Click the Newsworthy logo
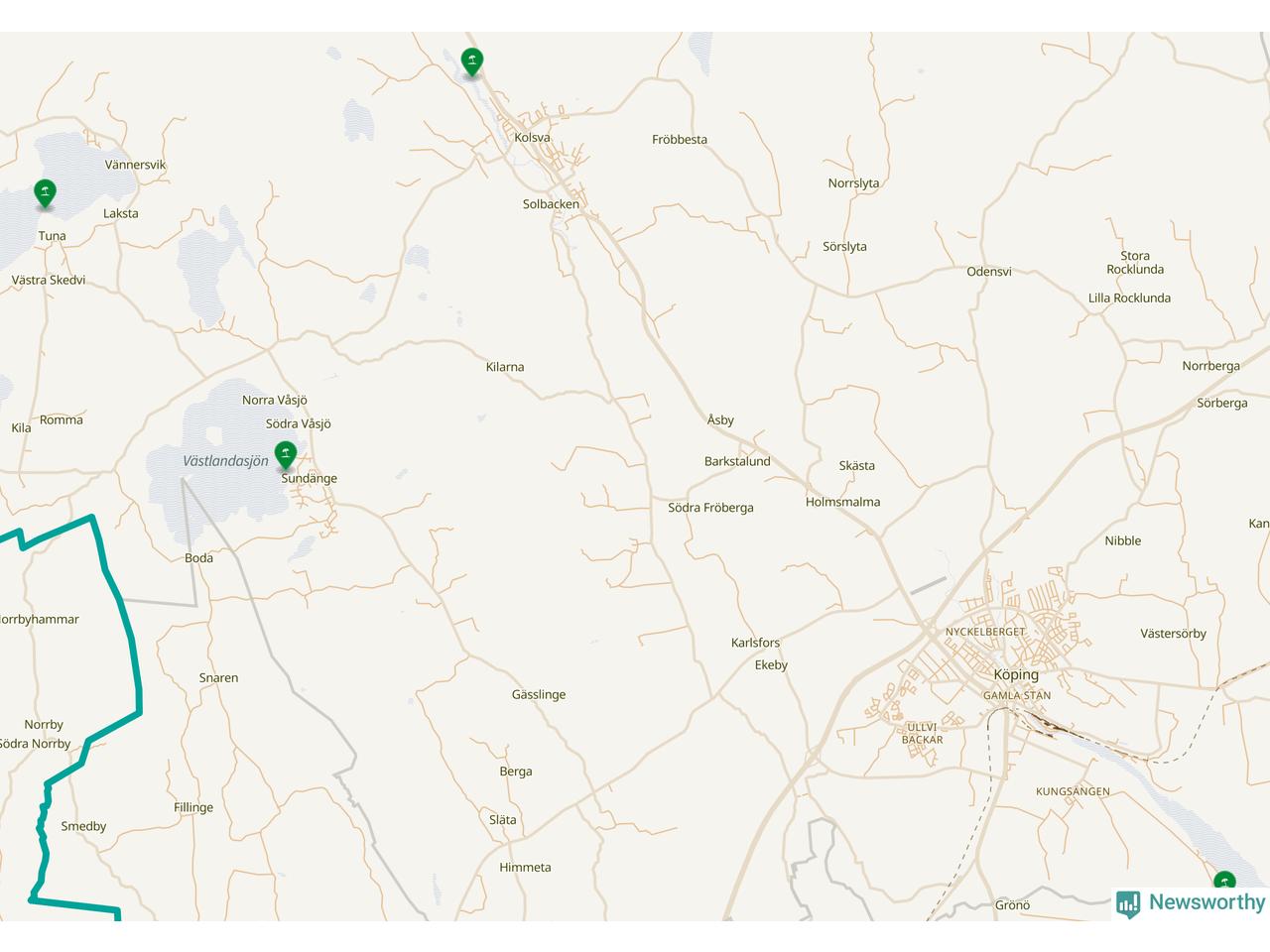The image size is (1270, 952). 1191,902
